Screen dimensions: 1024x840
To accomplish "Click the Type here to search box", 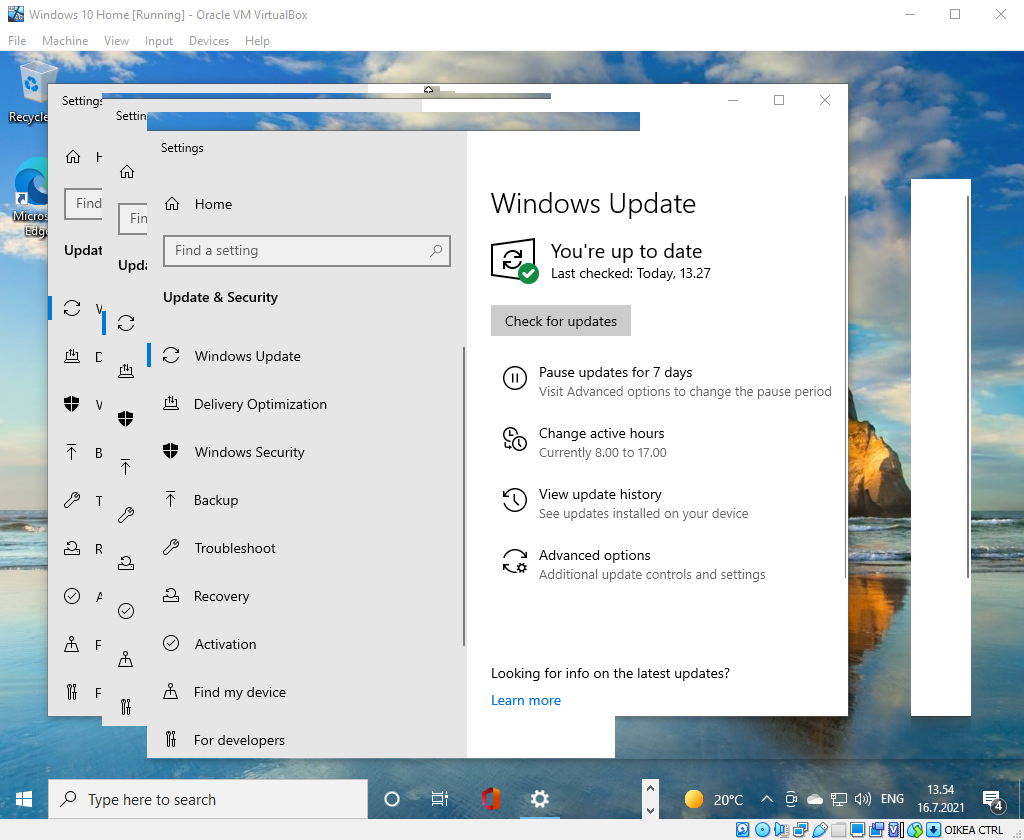I will (208, 799).
